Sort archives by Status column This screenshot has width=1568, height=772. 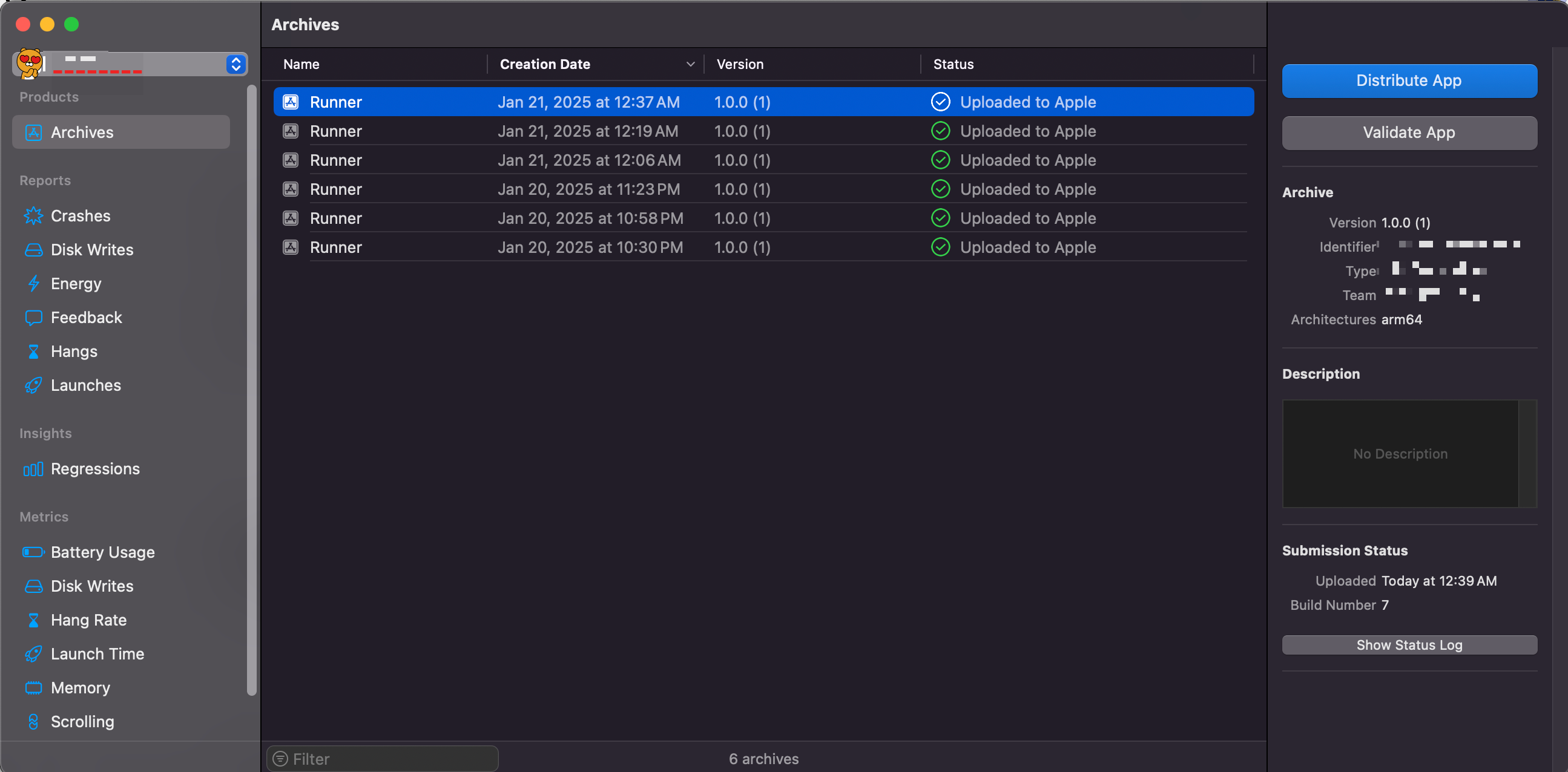[954, 64]
